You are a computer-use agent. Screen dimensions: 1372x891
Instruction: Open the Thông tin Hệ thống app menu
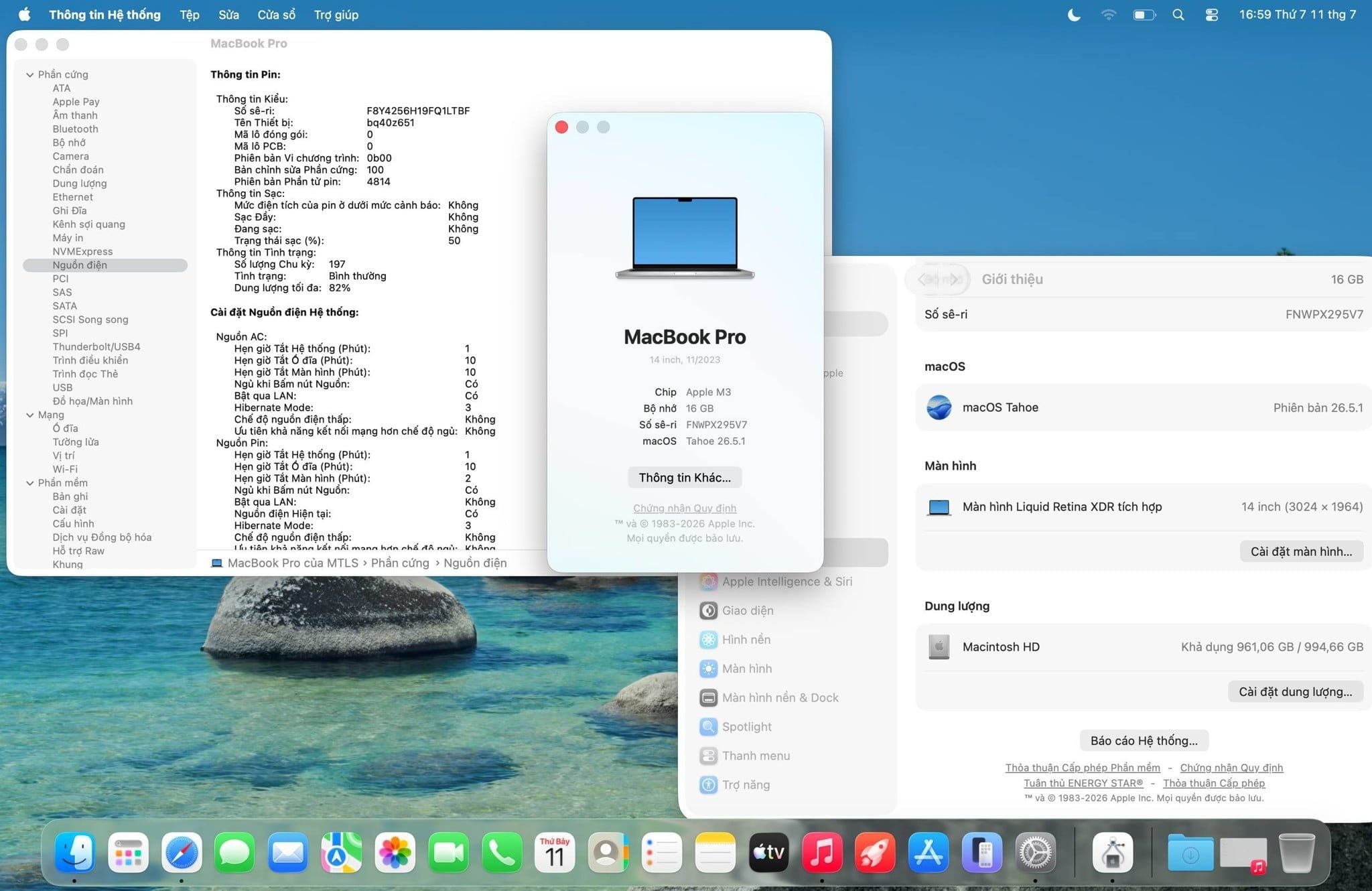[x=105, y=15]
